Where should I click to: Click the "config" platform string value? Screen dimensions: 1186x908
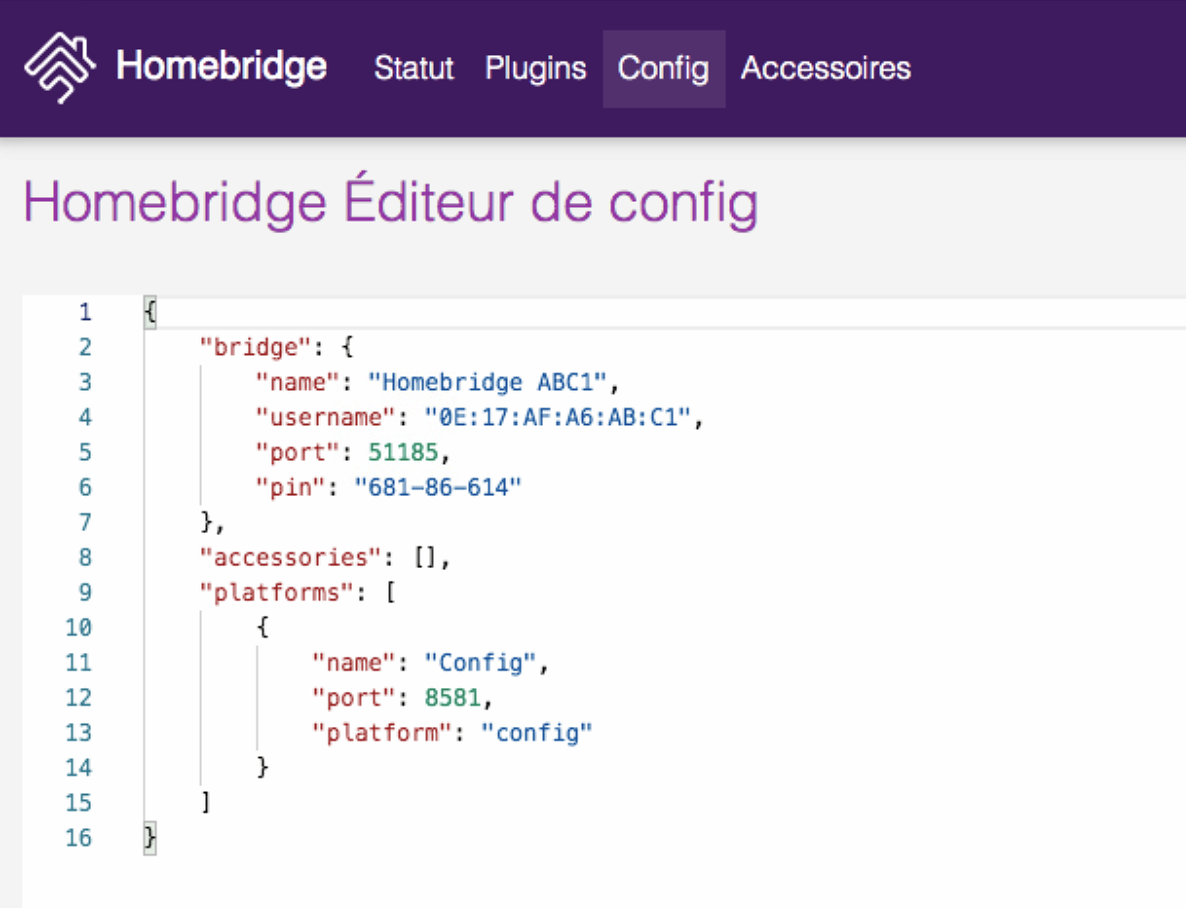pyautogui.click(x=536, y=732)
